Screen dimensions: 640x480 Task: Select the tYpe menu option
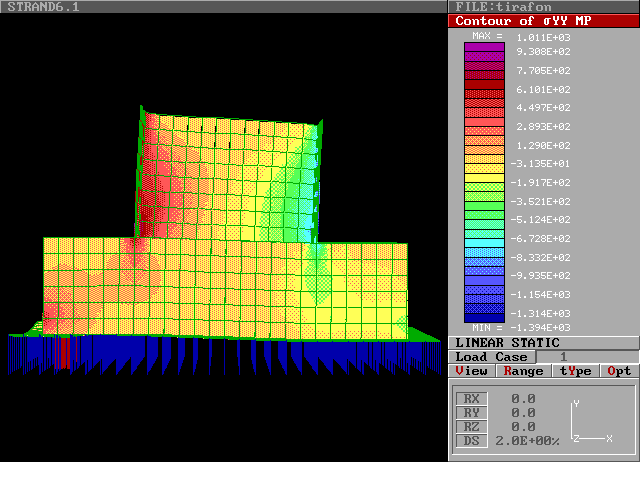click(574, 371)
